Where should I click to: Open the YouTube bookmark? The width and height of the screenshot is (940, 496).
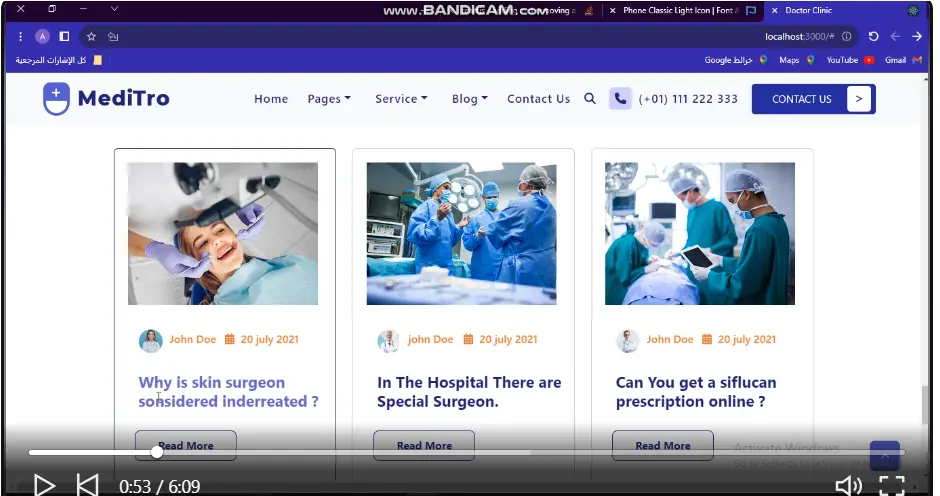tap(850, 60)
